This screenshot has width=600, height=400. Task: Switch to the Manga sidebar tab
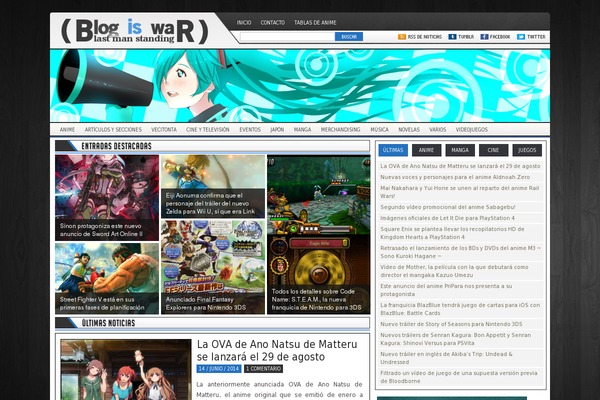point(460,150)
